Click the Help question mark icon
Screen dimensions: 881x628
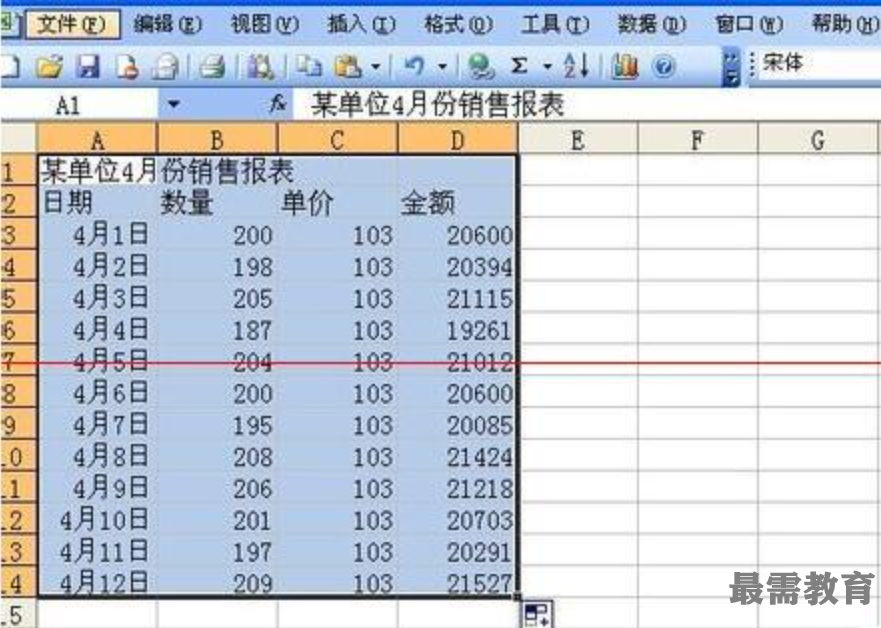(x=664, y=67)
